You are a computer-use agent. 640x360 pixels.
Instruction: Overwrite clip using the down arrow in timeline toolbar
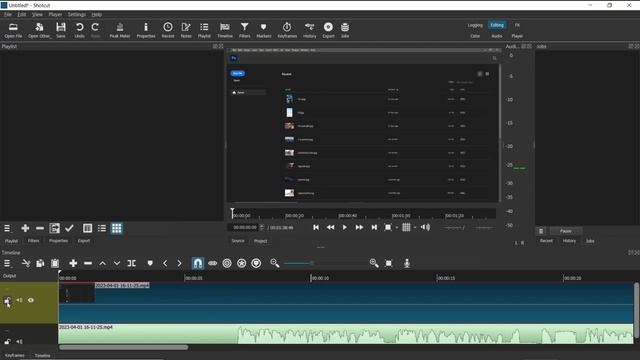point(117,263)
